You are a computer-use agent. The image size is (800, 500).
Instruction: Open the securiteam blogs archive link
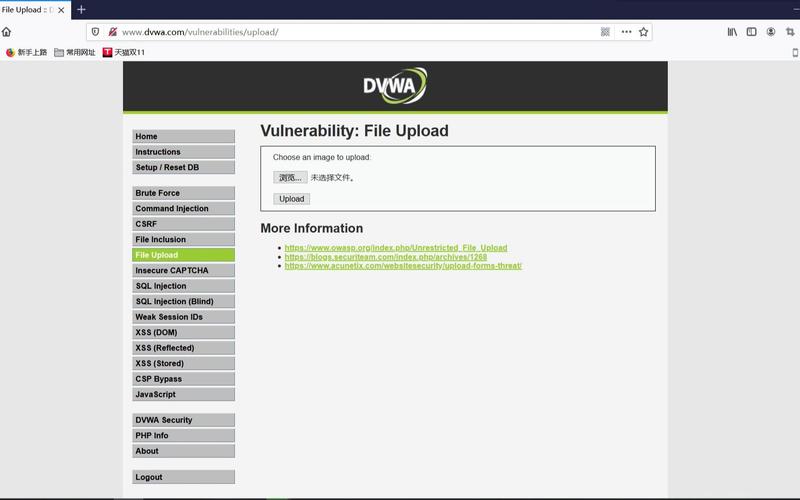pos(386,257)
